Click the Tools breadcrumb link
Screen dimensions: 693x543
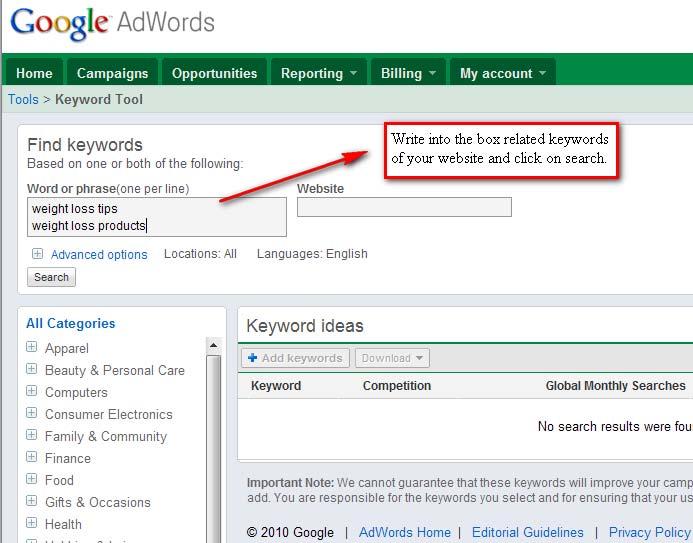tap(23, 99)
